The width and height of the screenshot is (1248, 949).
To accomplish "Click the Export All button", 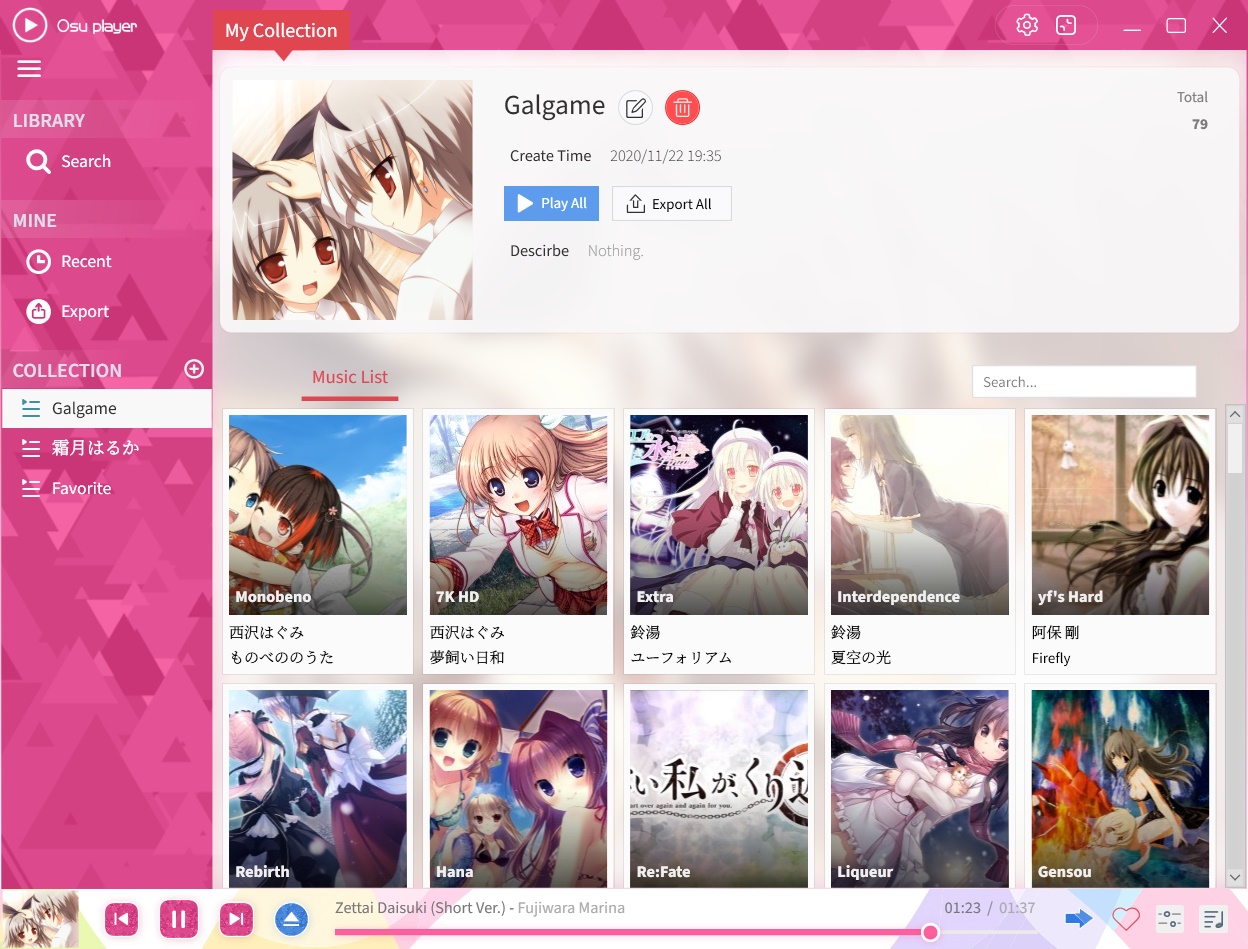I will [671, 203].
